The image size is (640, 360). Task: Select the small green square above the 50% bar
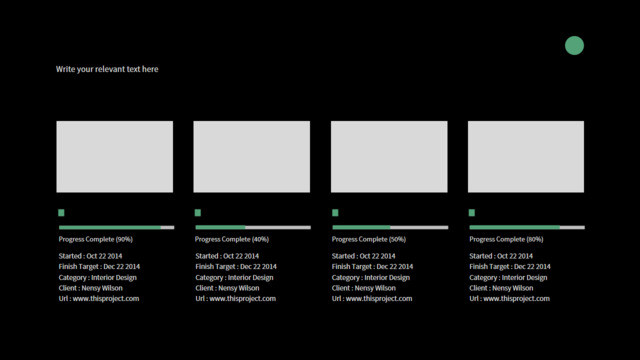coord(335,213)
